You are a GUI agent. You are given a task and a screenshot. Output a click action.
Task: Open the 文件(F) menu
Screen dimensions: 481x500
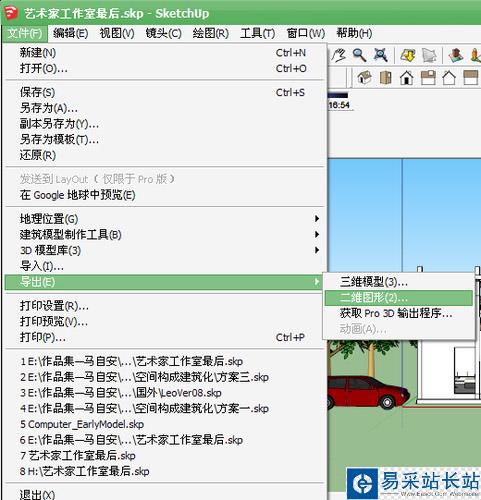(x=25, y=33)
